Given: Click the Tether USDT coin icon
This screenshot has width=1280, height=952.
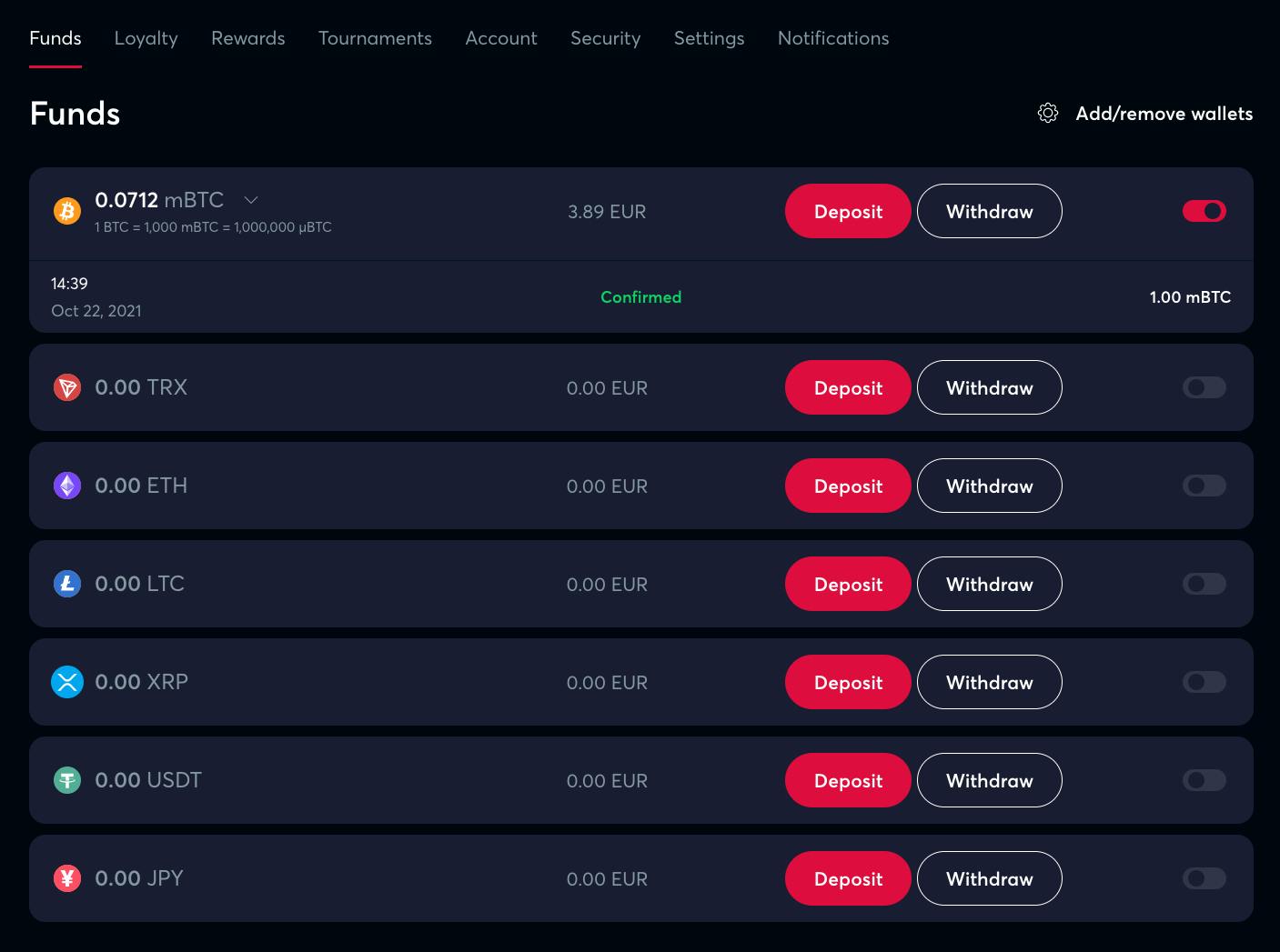Looking at the screenshot, I should [67, 780].
